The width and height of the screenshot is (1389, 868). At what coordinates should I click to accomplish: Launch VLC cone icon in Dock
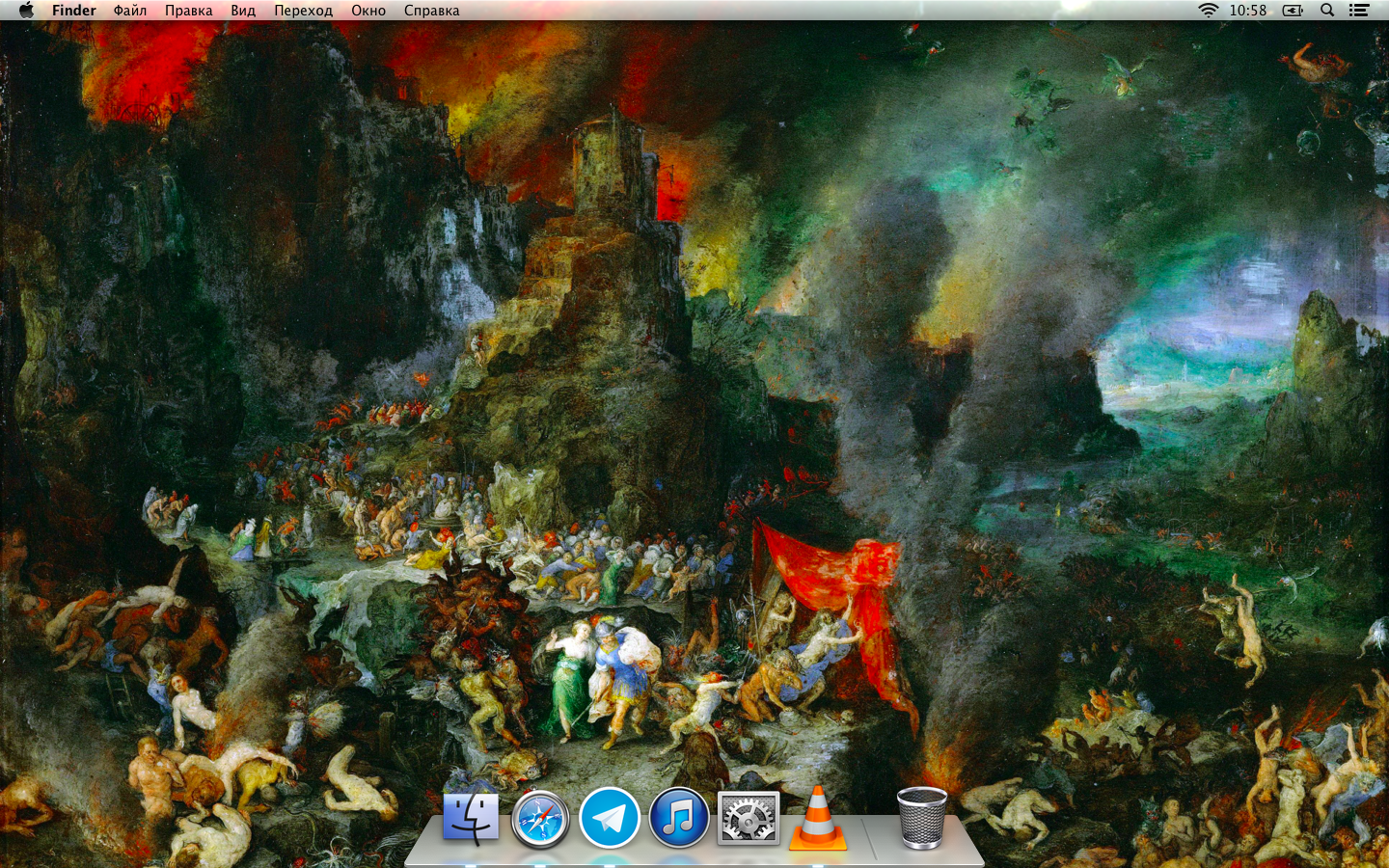pyautogui.click(x=818, y=818)
